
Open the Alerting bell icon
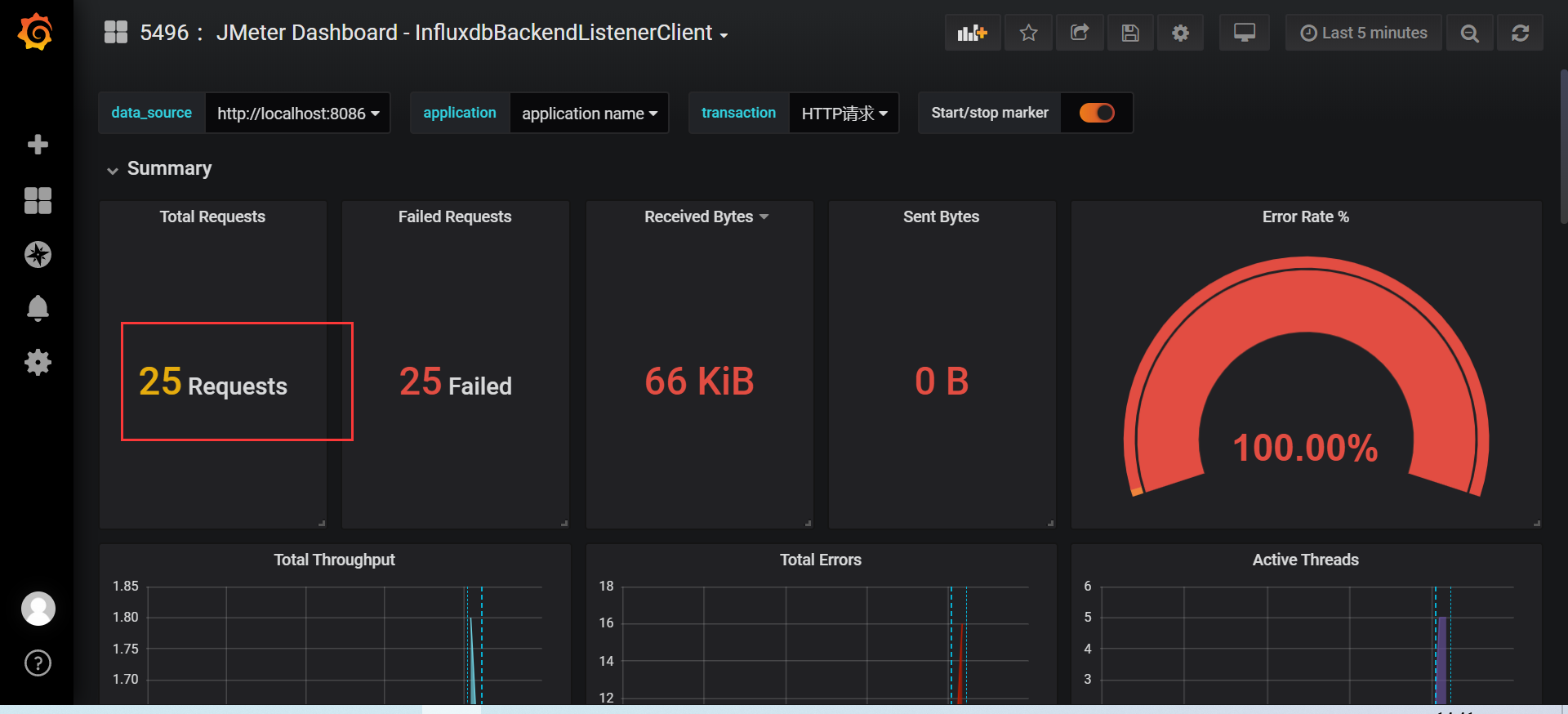pyautogui.click(x=38, y=308)
